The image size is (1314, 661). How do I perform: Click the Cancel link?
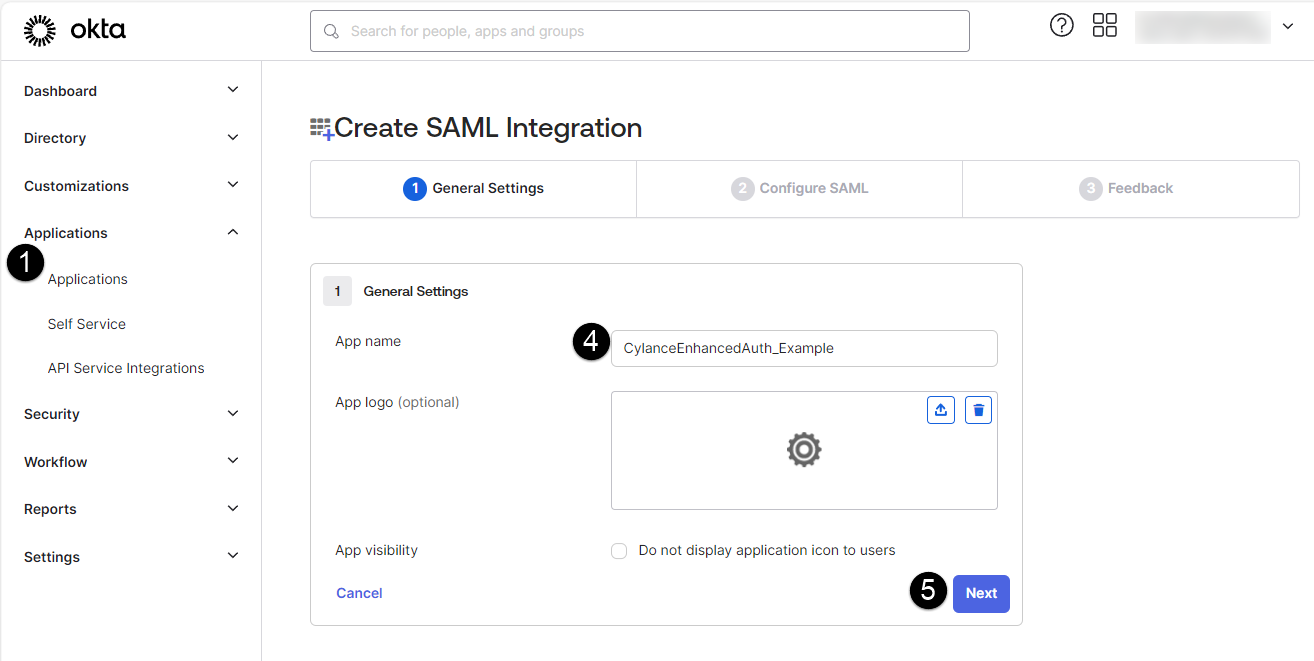359,593
